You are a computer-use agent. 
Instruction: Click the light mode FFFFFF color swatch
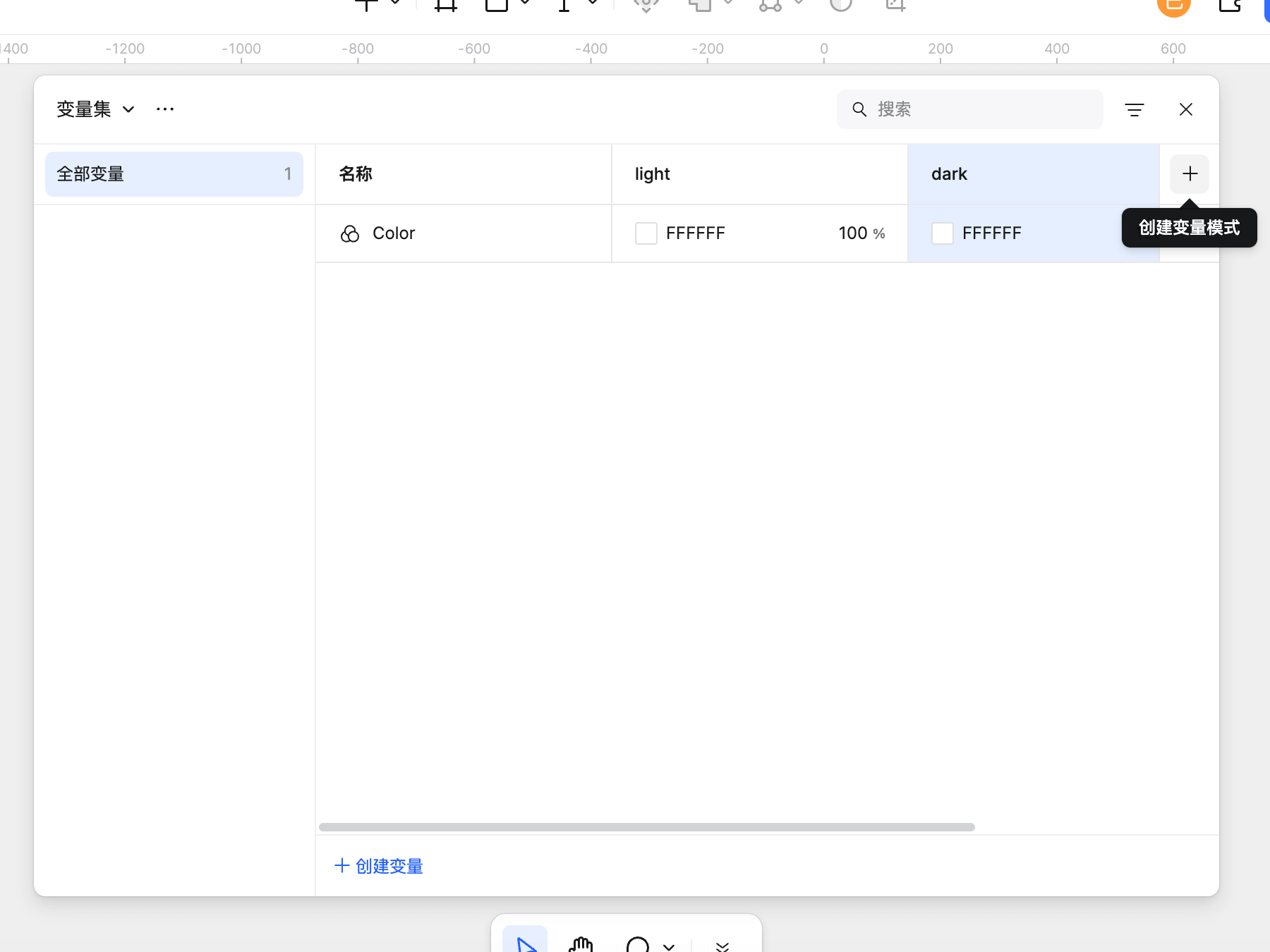click(x=646, y=233)
